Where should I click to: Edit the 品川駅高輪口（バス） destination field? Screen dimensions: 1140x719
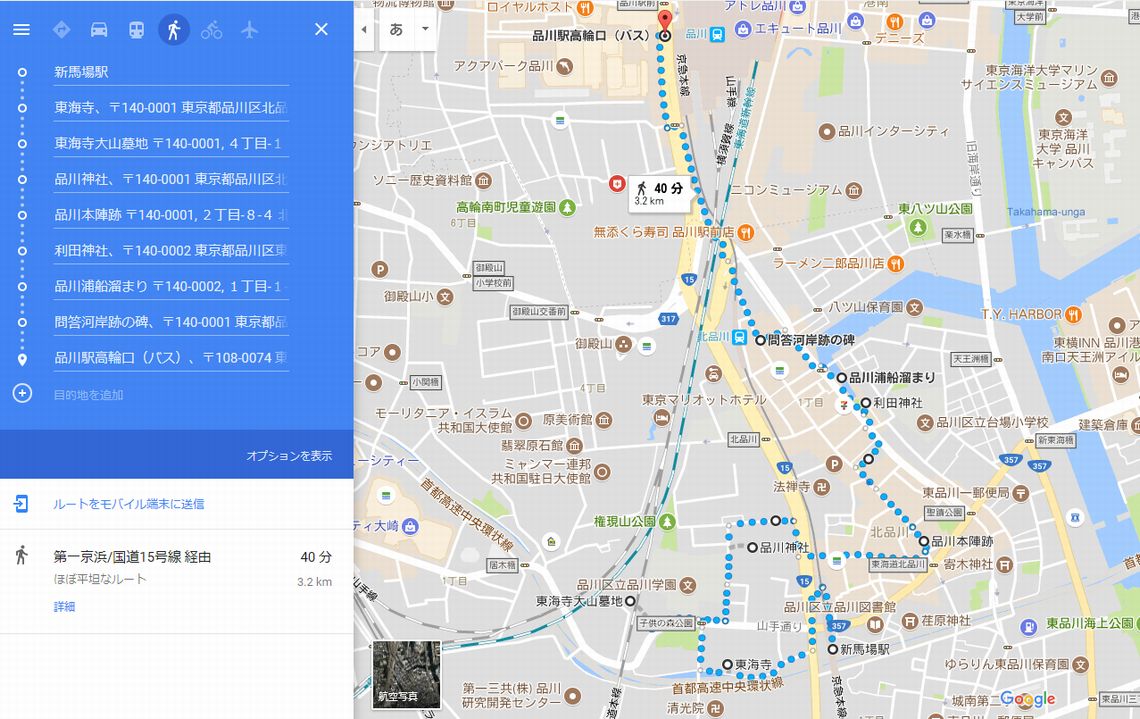tap(171, 357)
